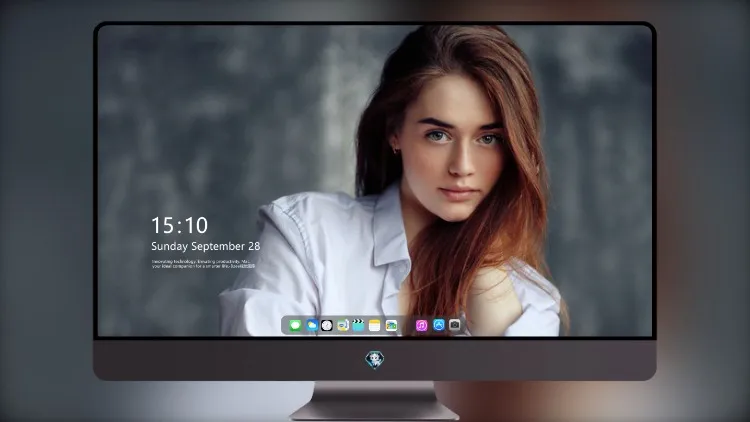Open the Clock app in the dock
750x422 pixels.
[x=327, y=325]
